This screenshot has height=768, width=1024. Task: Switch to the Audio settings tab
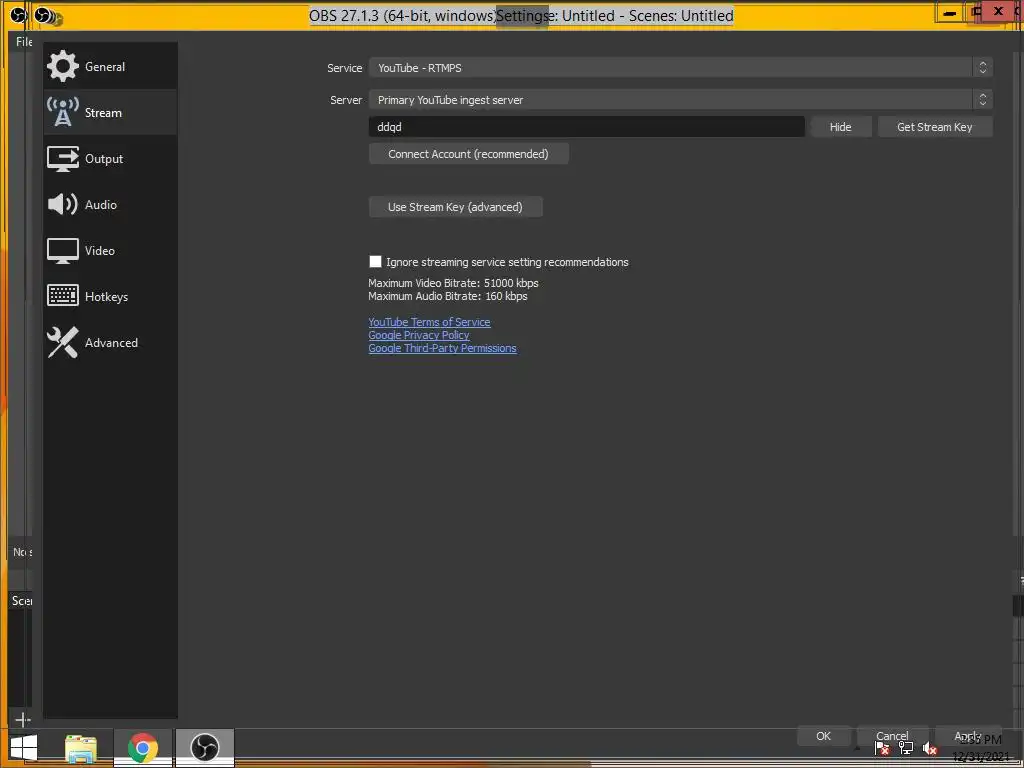(110, 204)
